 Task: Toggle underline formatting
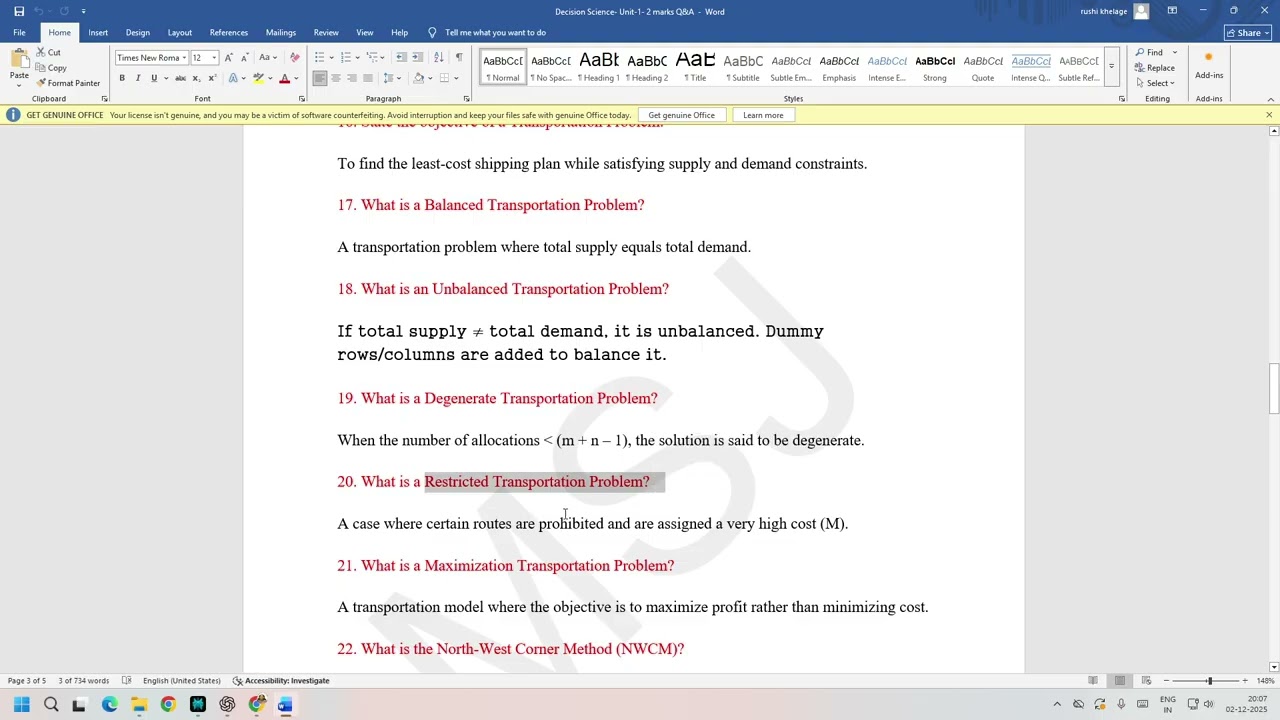(154, 78)
